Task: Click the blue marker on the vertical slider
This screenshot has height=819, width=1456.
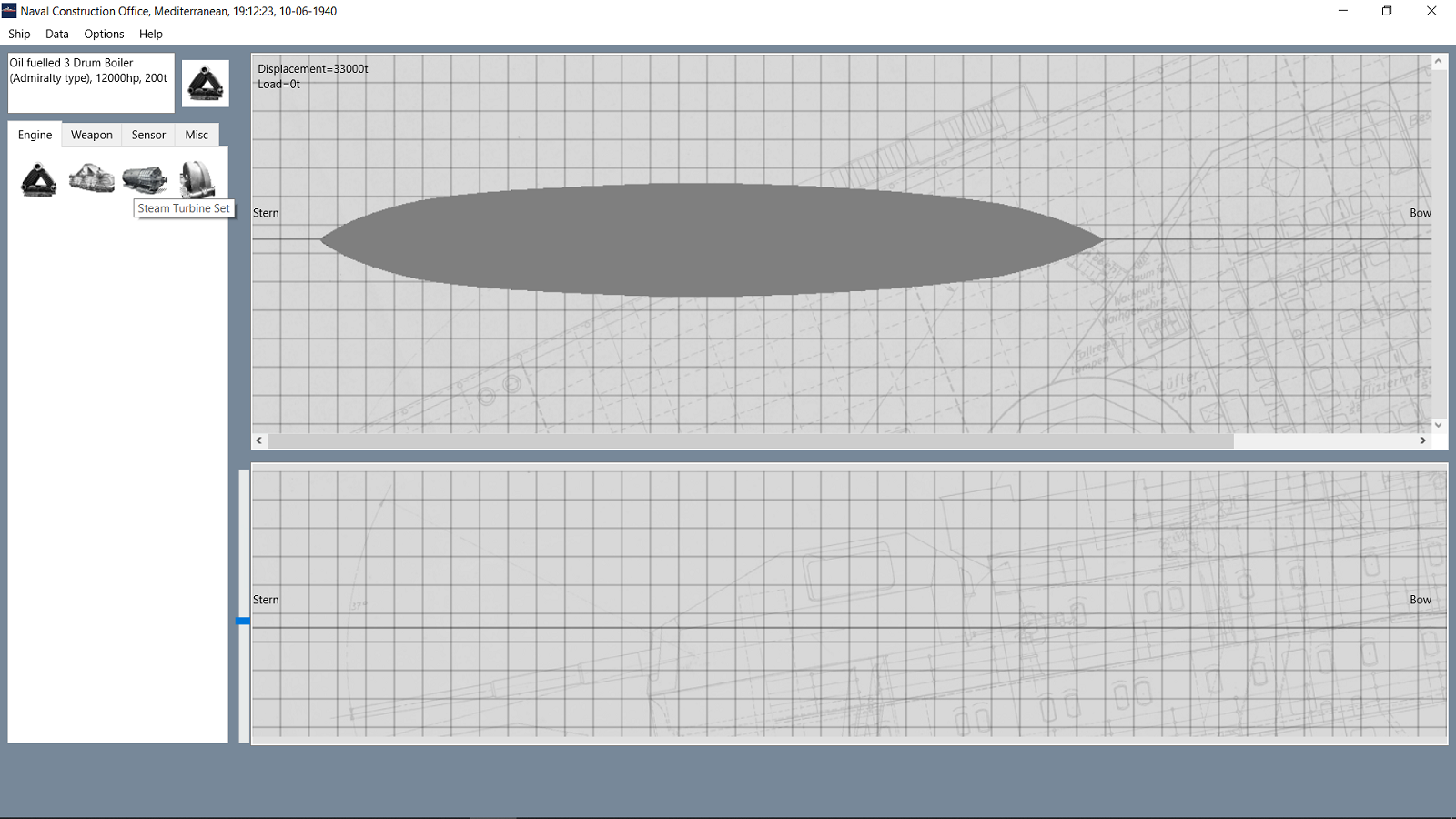Action: point(243,621)
